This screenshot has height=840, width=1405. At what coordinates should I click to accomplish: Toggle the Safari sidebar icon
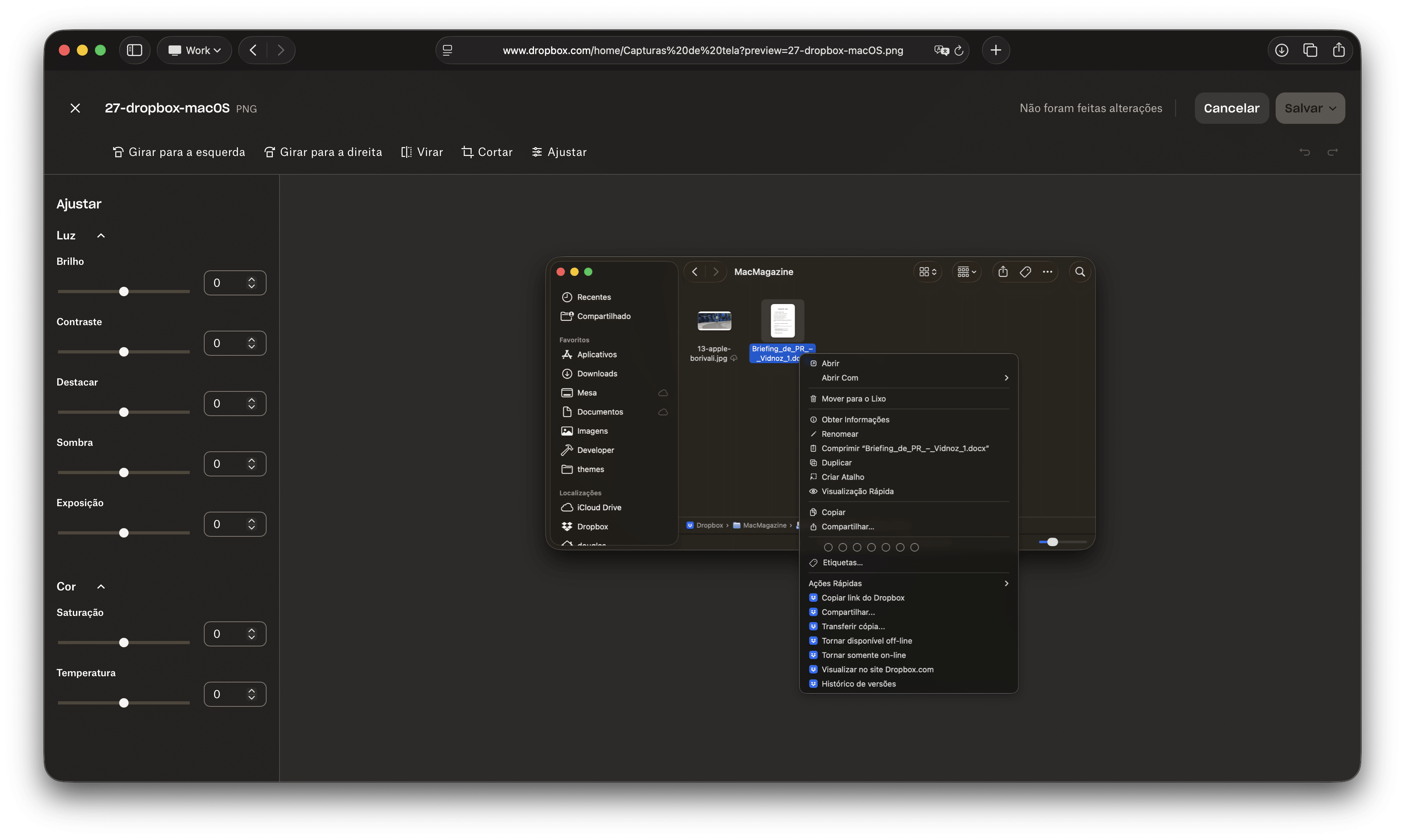[x=134, y=51]
